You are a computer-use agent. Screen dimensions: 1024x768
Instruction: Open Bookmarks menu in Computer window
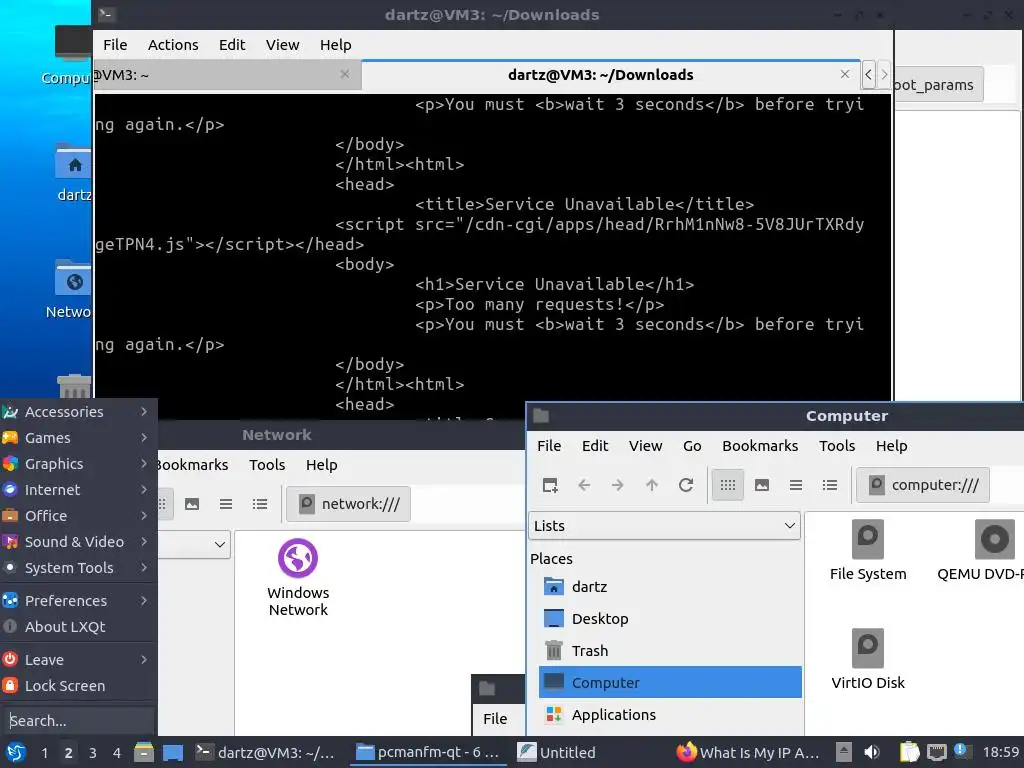pos(760,446)
